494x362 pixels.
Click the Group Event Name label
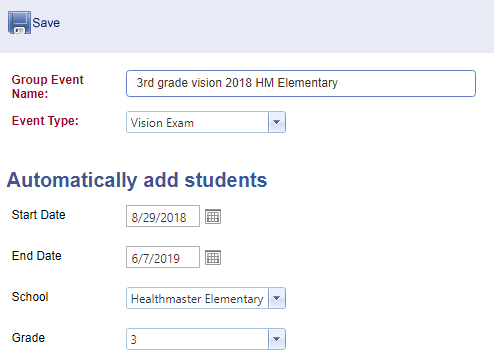tap(47, 87)
